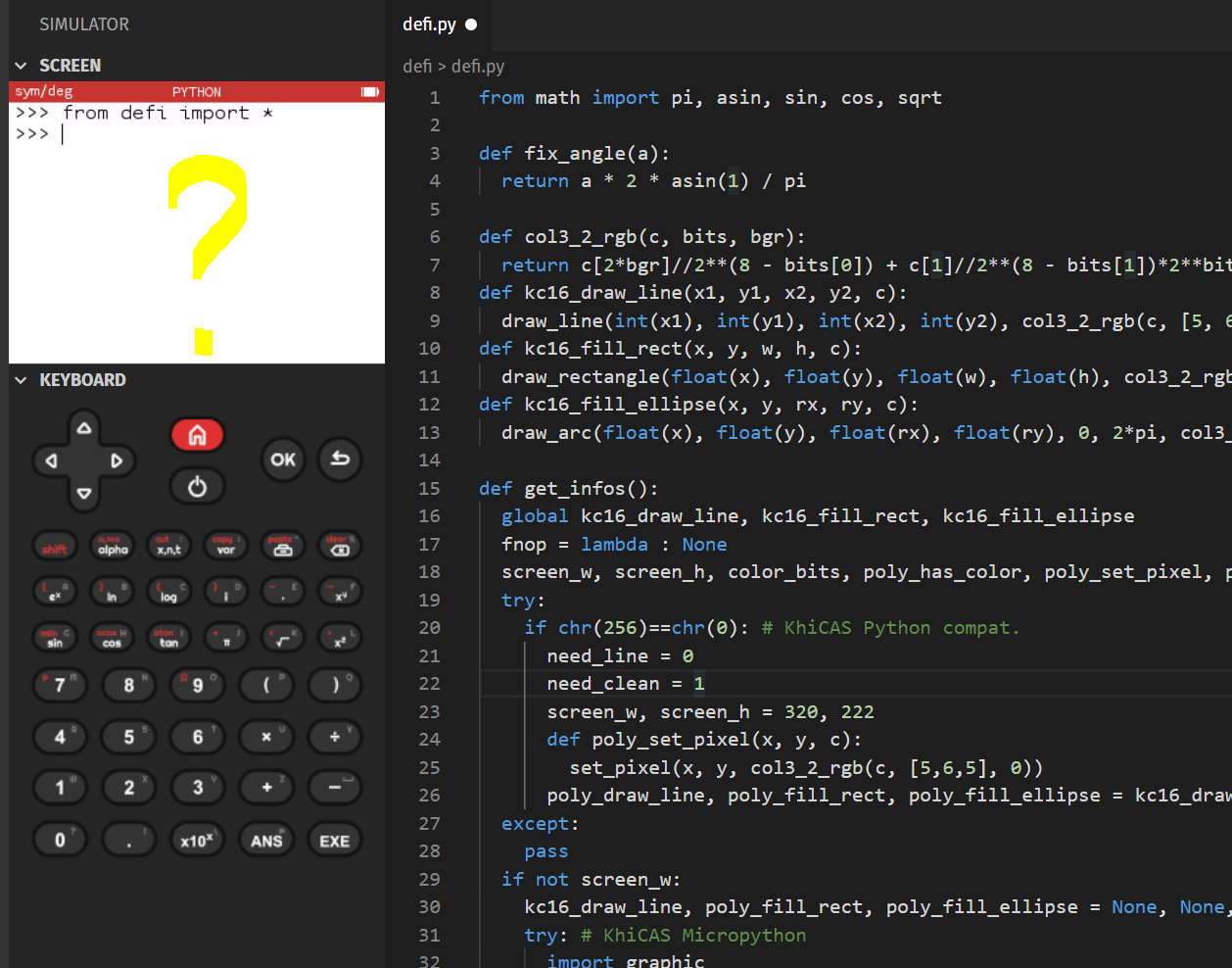Click the cos key
The width and height of the screenshot is (1232, 968).
coord(112,638)
